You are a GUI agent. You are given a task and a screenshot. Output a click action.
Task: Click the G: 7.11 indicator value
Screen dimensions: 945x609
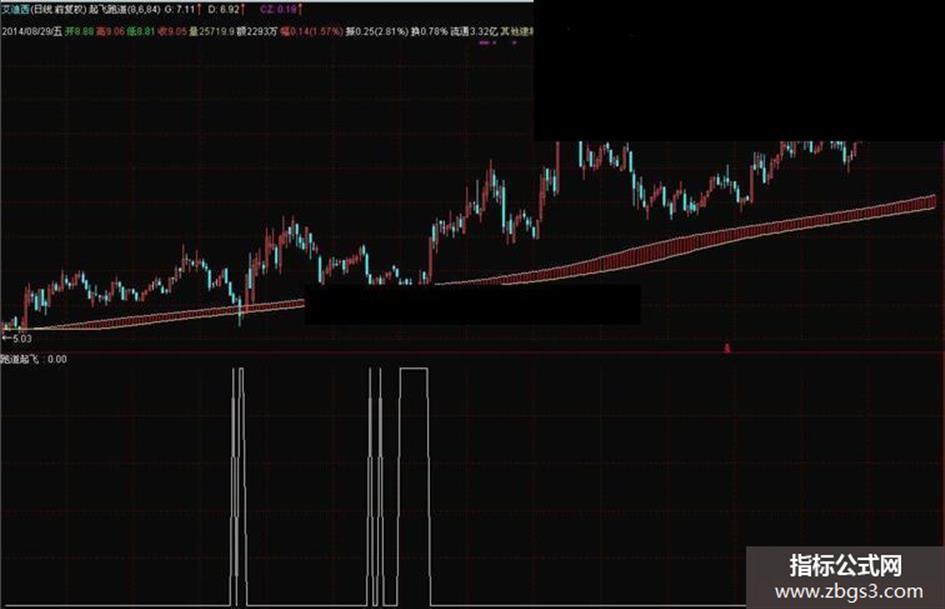(180, 10)
